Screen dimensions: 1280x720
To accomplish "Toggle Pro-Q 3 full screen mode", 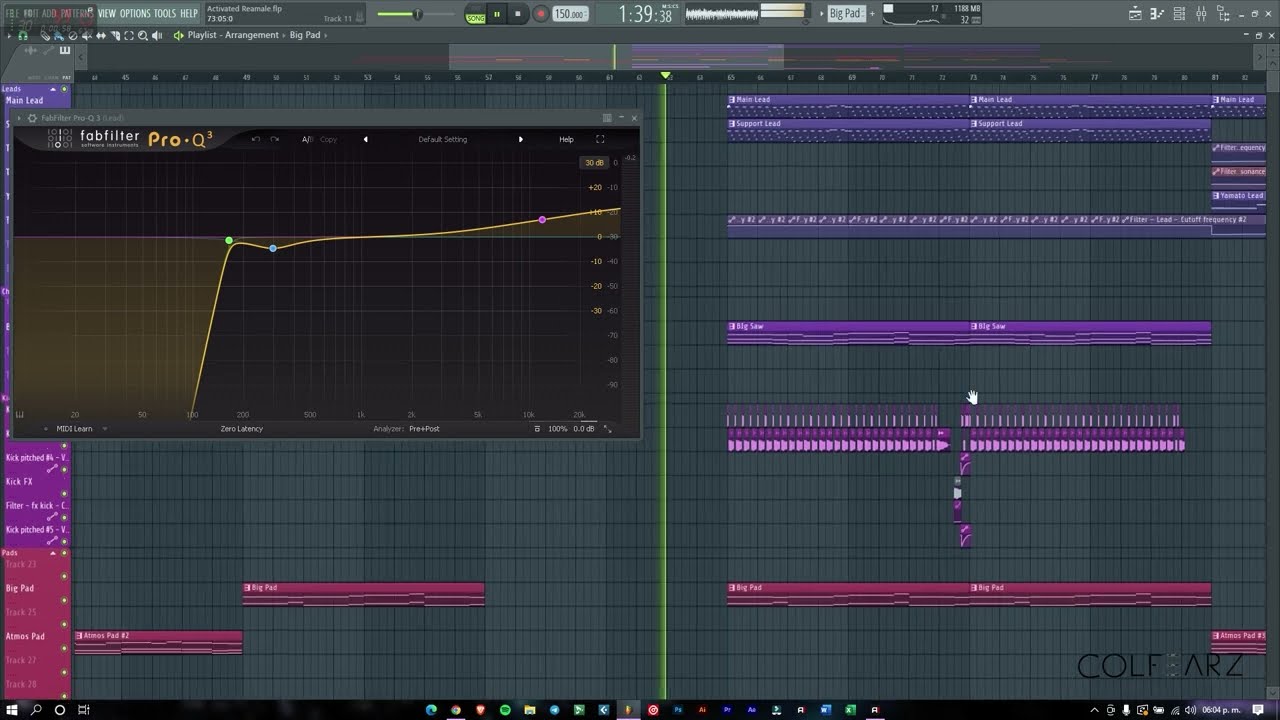I will pyautogui.click(x=600, y=140).
